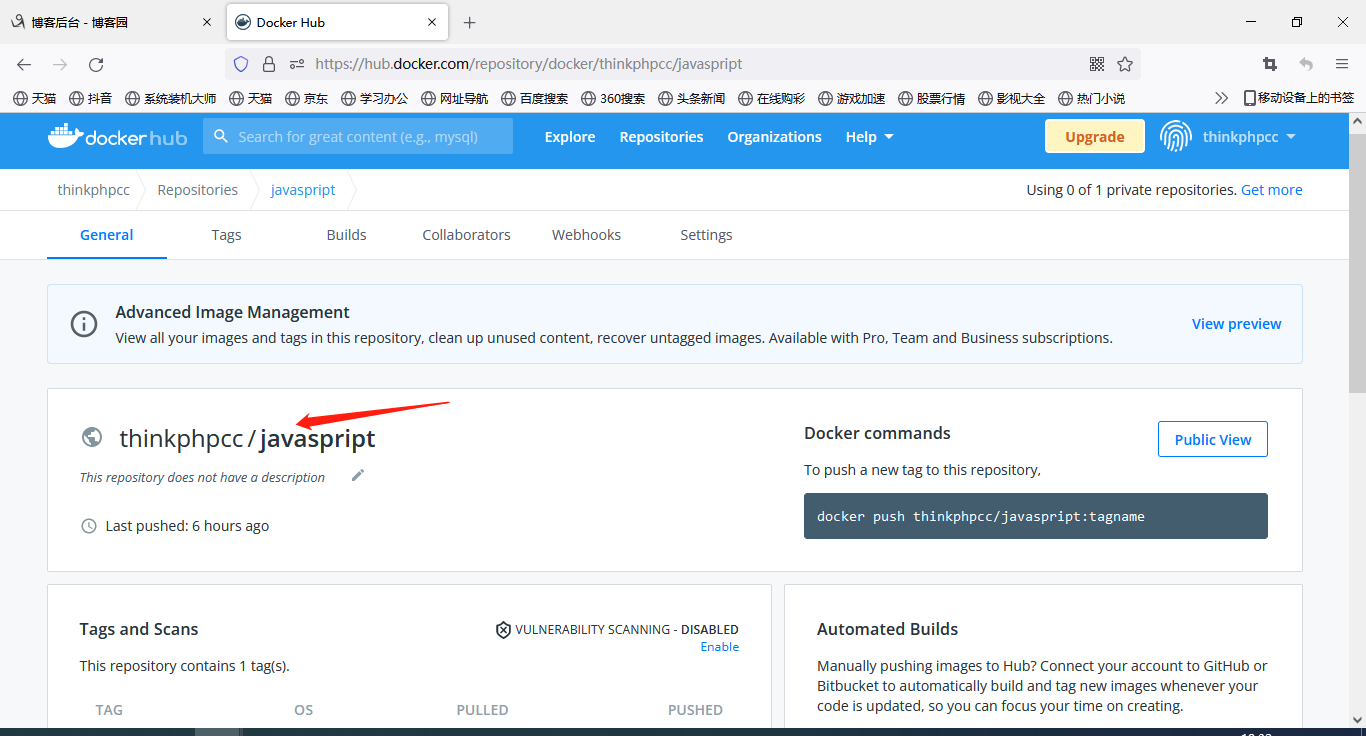Open the 360搜索 bookmark

coord(613,98)
